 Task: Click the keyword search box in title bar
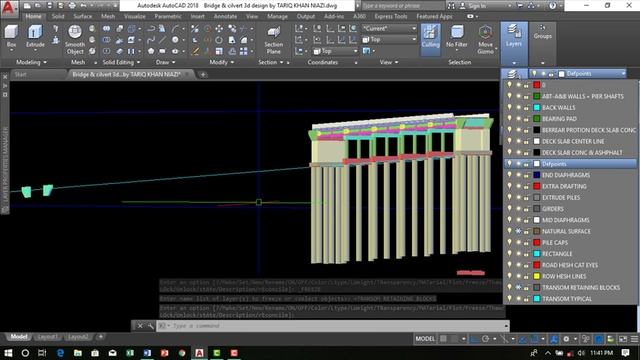pos(402,6)
